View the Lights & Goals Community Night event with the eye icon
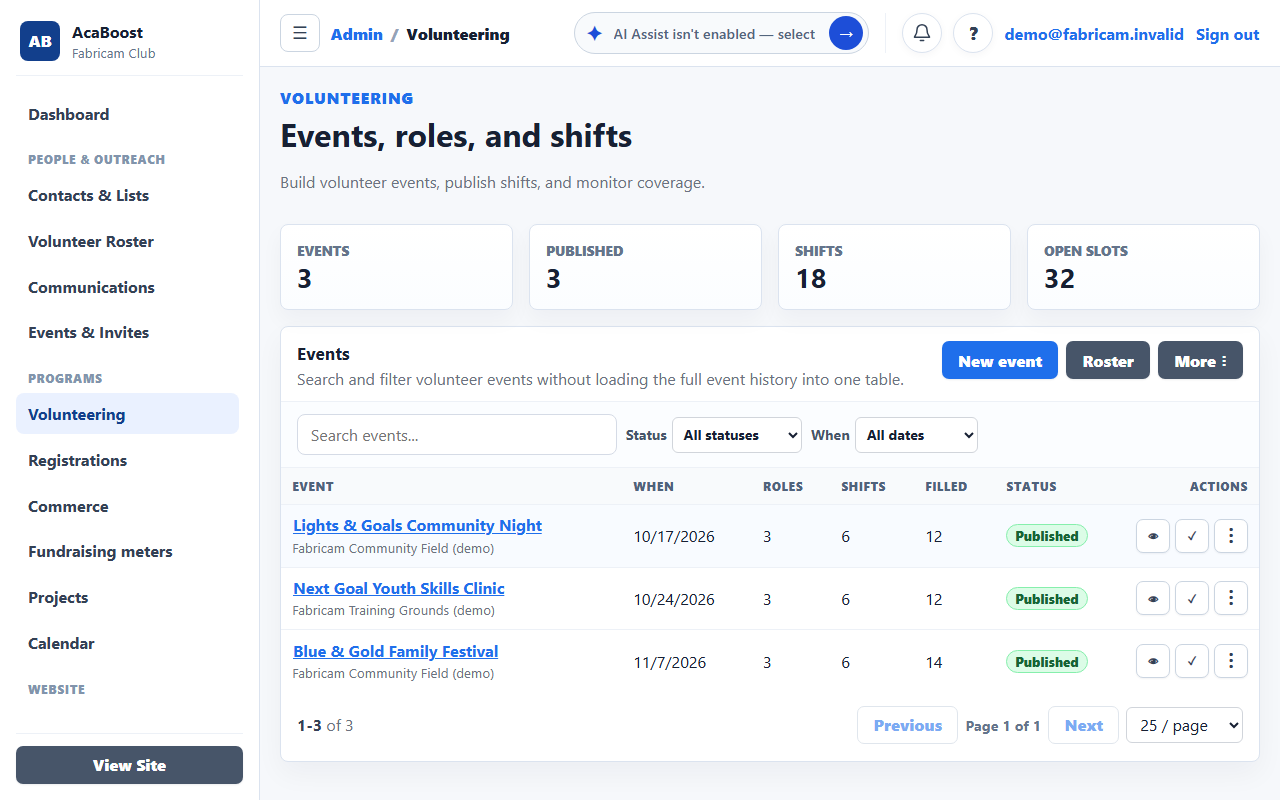Viewport: 1280px width, 800px height. pyautogui.click(x=1153, y=536)
